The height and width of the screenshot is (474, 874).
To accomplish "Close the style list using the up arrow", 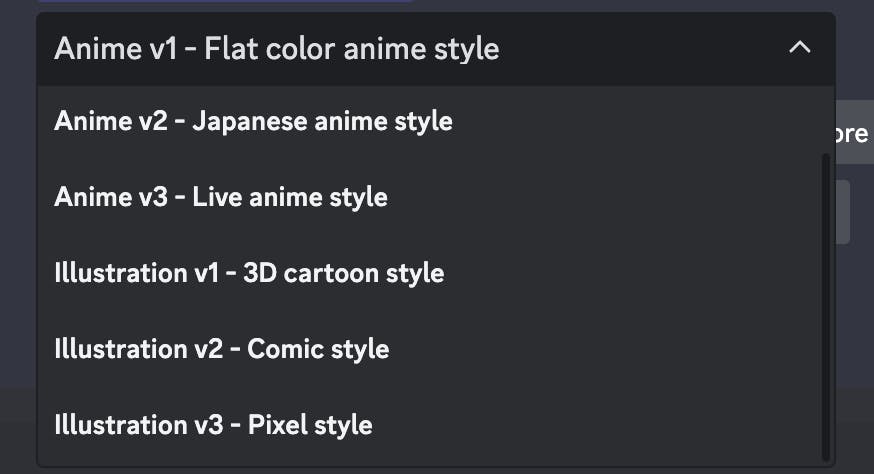I will point(799,47).
